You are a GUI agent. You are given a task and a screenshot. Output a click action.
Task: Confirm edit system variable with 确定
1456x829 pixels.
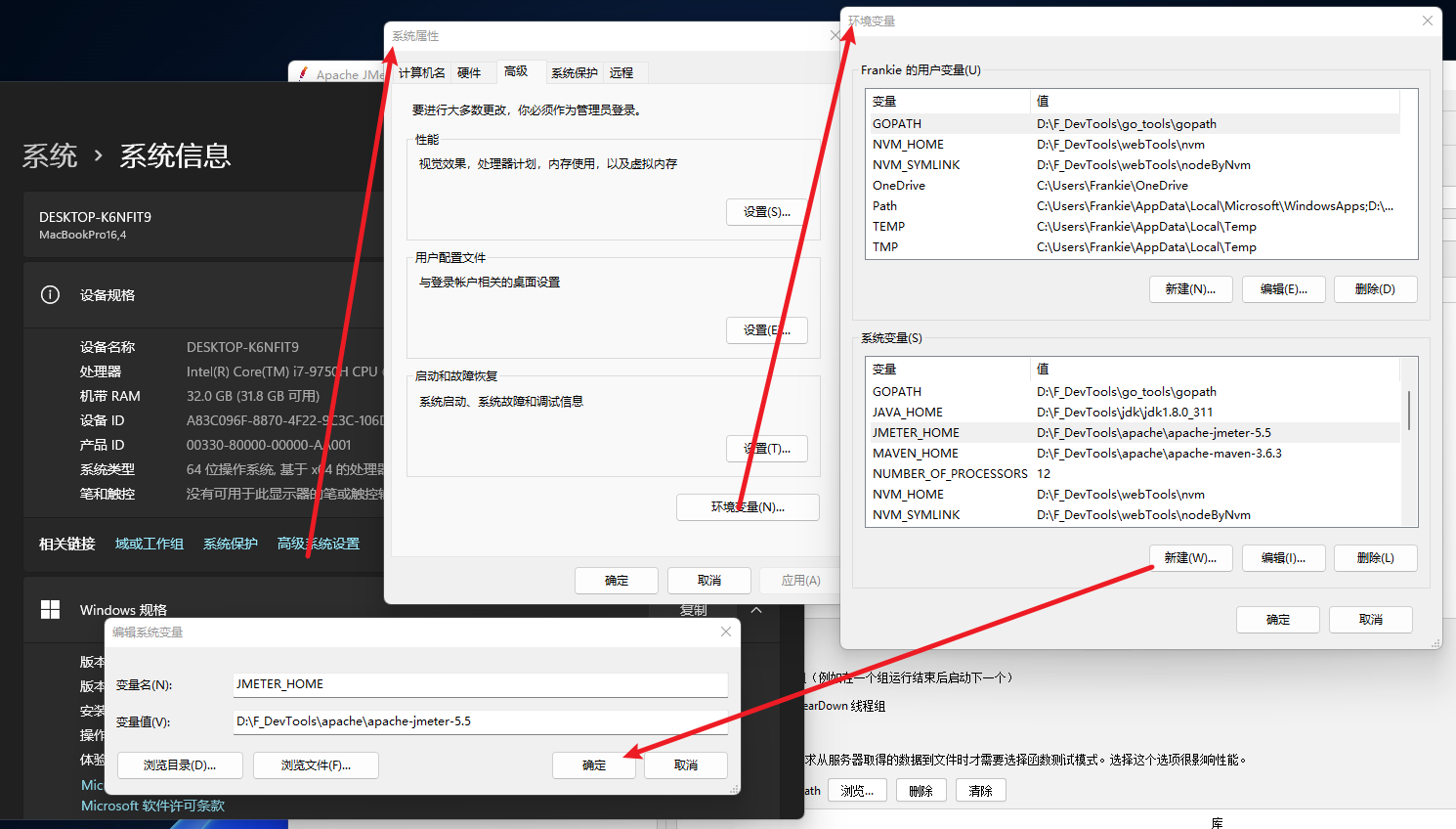[x=594, y=765]
